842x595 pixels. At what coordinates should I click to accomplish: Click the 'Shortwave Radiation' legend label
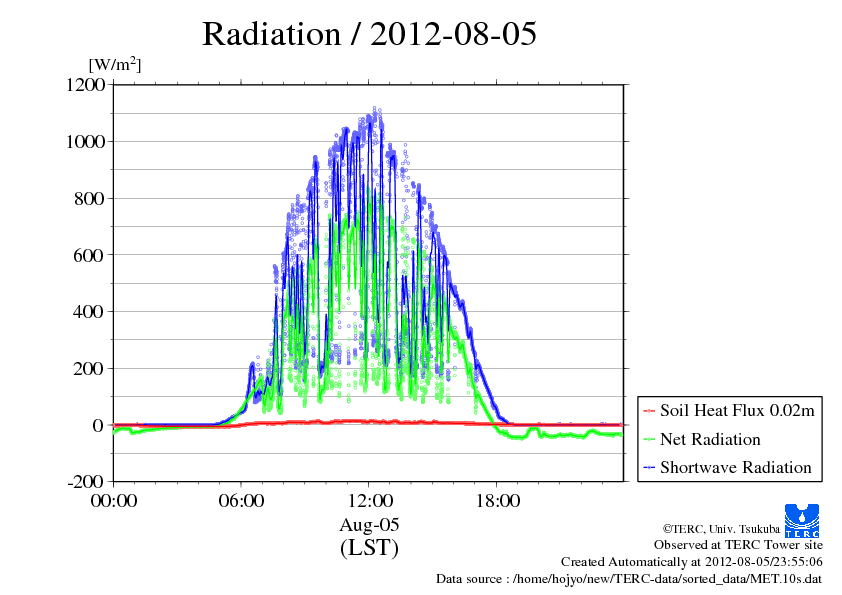pos(736,467)
